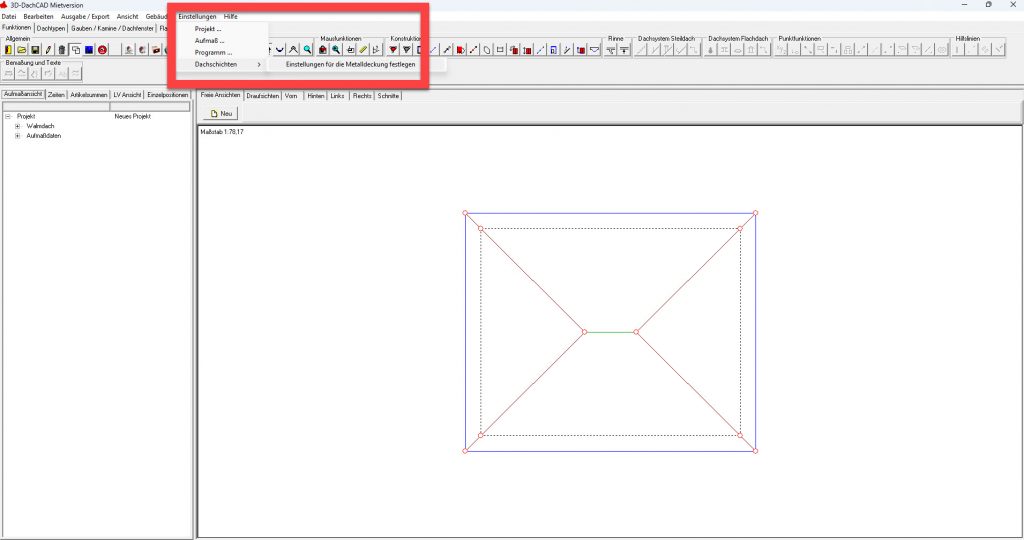Click the yellow ruler icon in Mausfunktionen

[x=364, y=49]
